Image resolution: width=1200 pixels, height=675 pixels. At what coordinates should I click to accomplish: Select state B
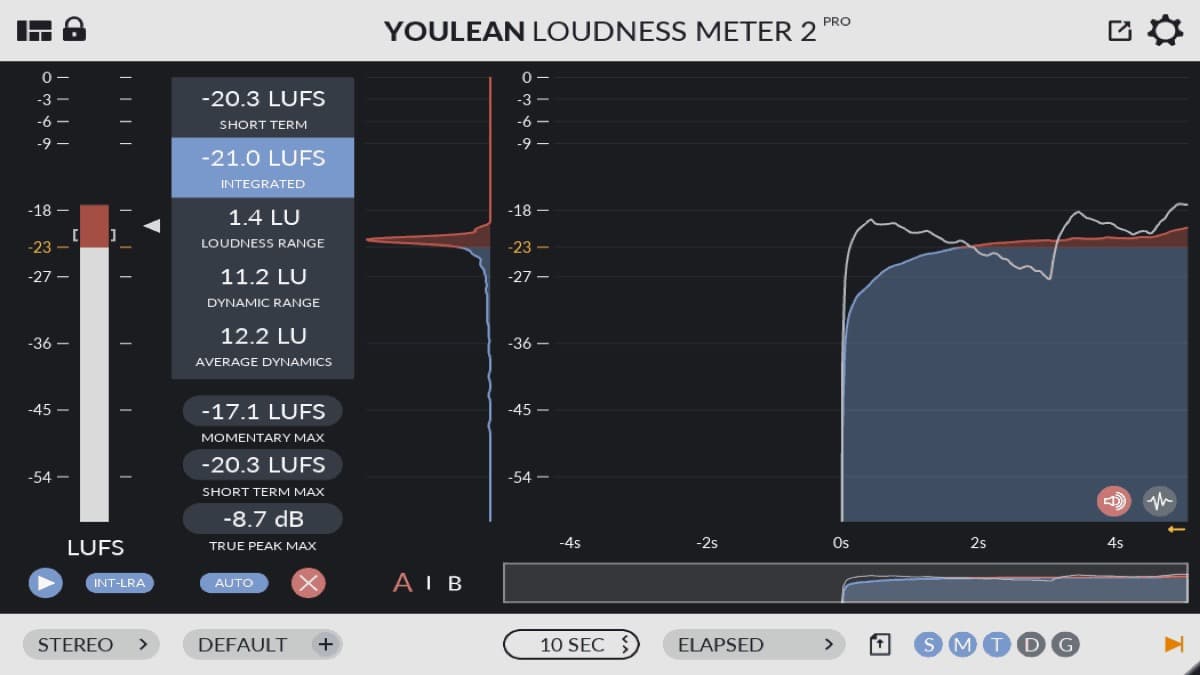click(x=455, y=584)
